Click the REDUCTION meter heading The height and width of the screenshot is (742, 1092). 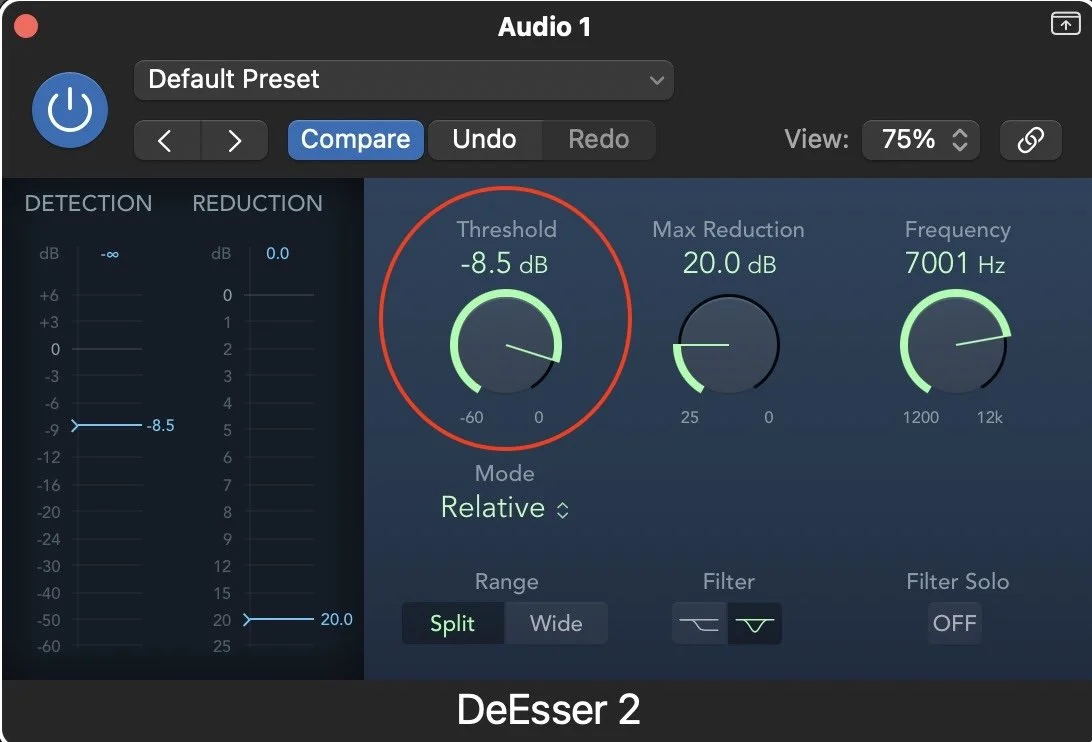point(258,203)
